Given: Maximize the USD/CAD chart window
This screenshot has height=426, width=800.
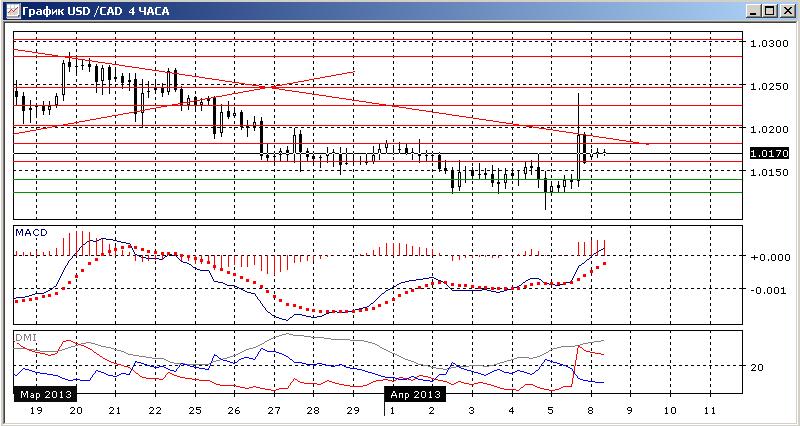Looking at the screenshot, I should click(x=769, y=11).
